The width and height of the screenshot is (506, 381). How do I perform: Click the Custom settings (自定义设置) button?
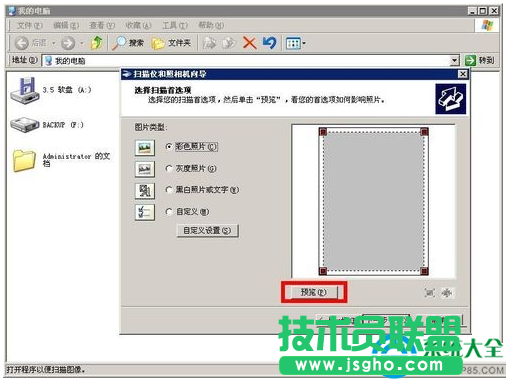pyautogui.click(x=207, y=230)
